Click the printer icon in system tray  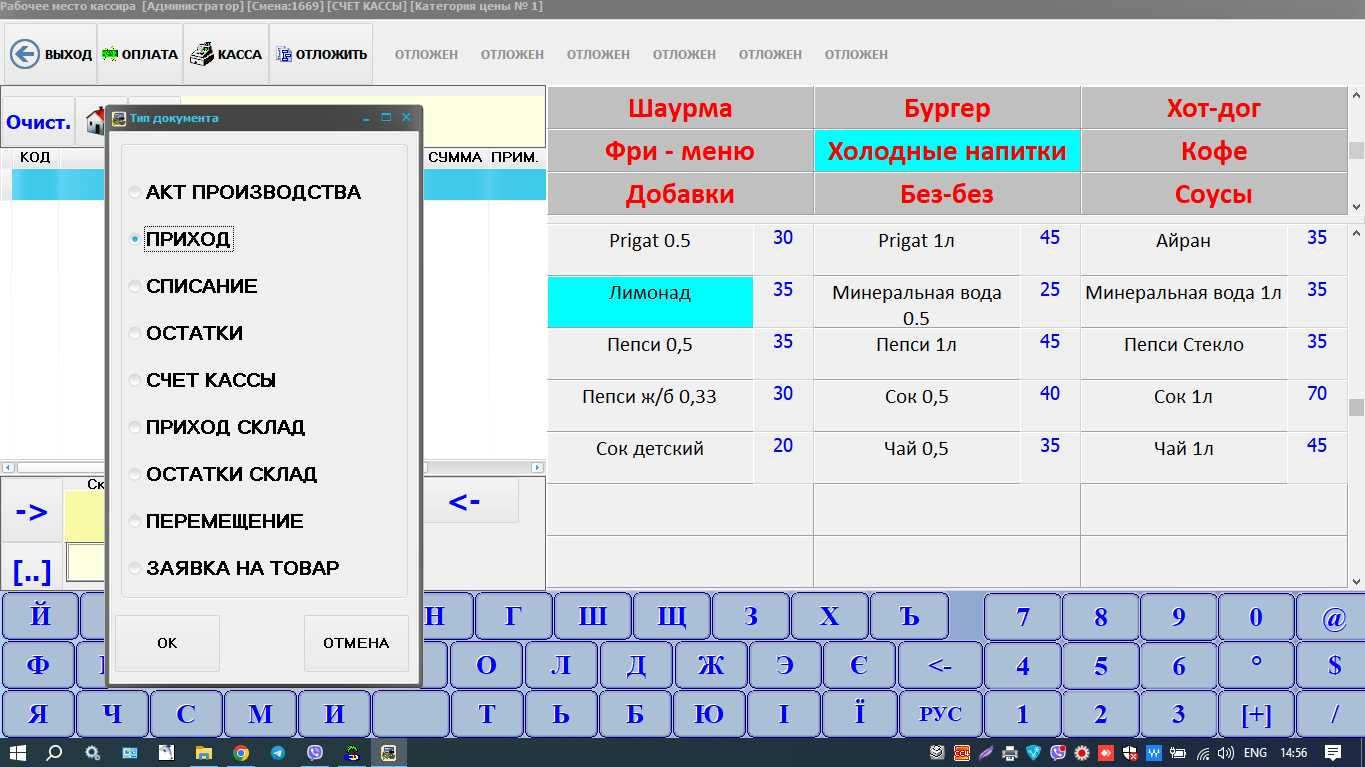[x=1010, y=752]
